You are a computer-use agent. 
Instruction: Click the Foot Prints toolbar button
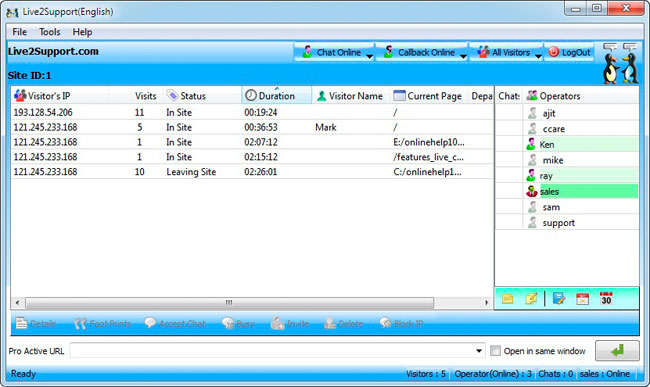point(102,324)
